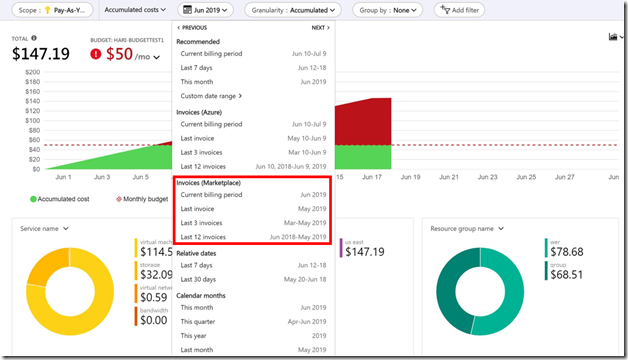Open Custom date range submenu
628x360 pixels.
point(211,96)
